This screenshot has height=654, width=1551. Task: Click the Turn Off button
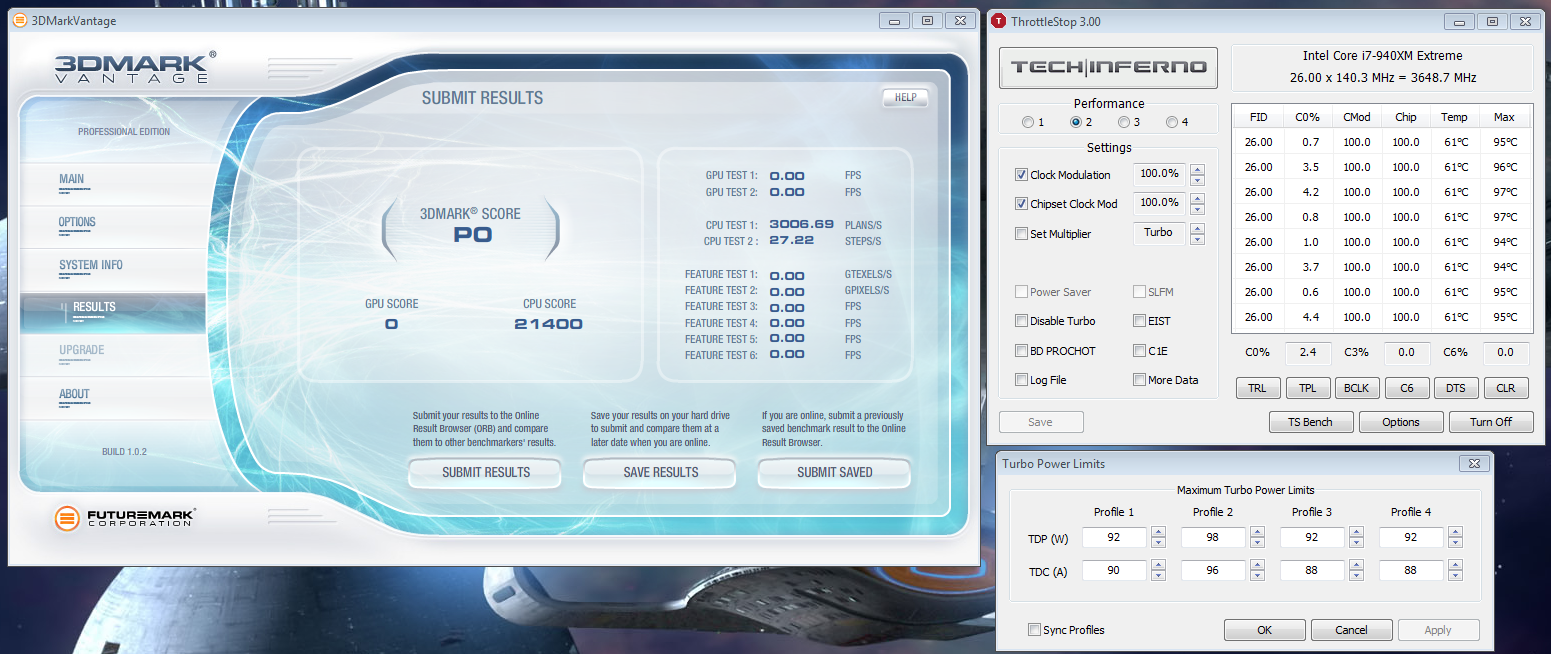point(1490,422)
